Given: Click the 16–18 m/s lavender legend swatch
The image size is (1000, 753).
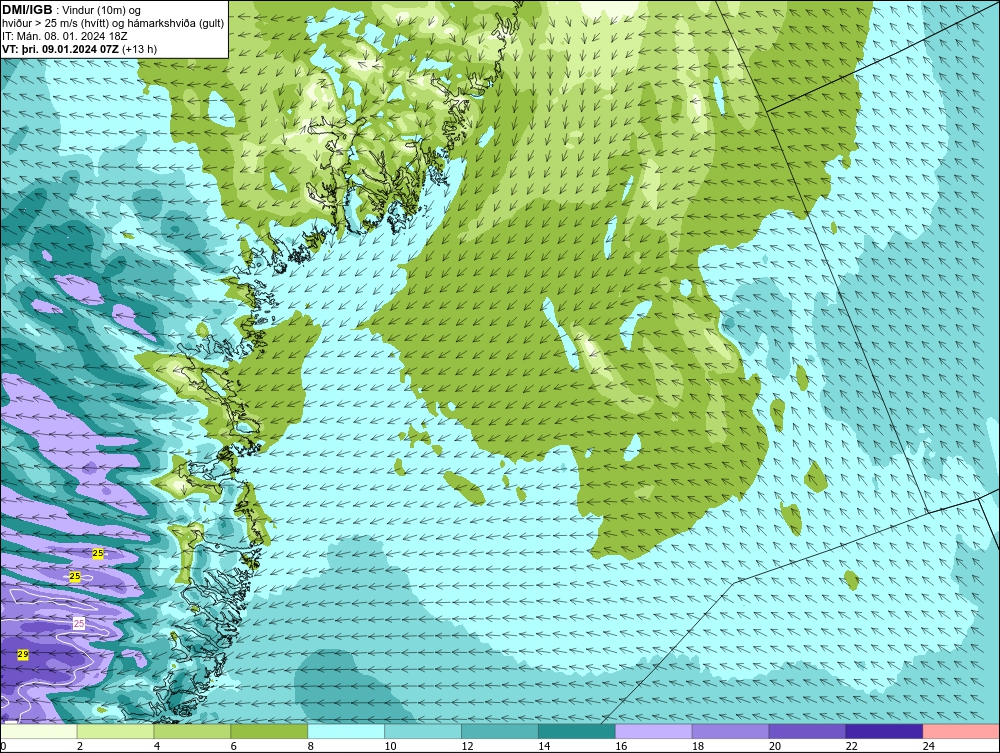Looking at the screenshot, I should point(654,731).
